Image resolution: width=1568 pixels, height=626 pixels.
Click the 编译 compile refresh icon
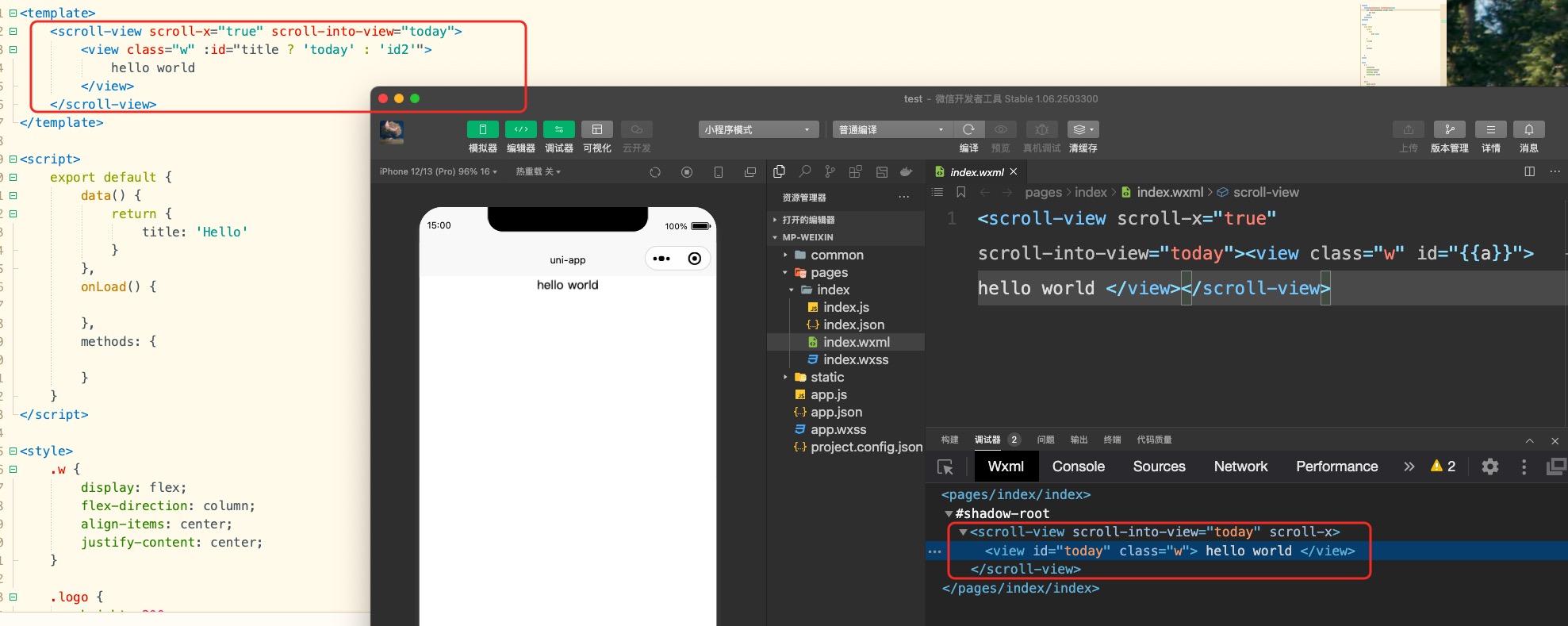pyautogui.click(x=968, y=129)
